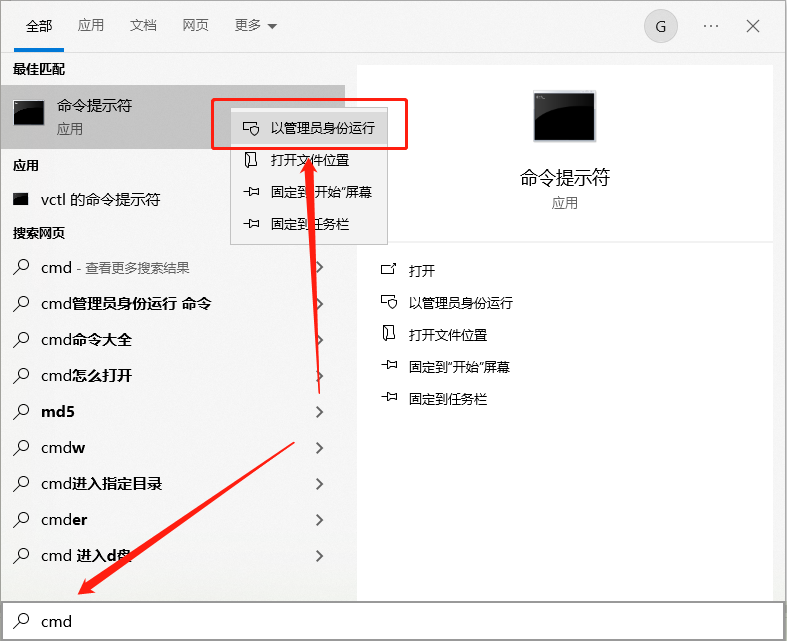Choose 固定到任务栏 in the context menu
Screen dimensions: 787x641
click(309, 224)
